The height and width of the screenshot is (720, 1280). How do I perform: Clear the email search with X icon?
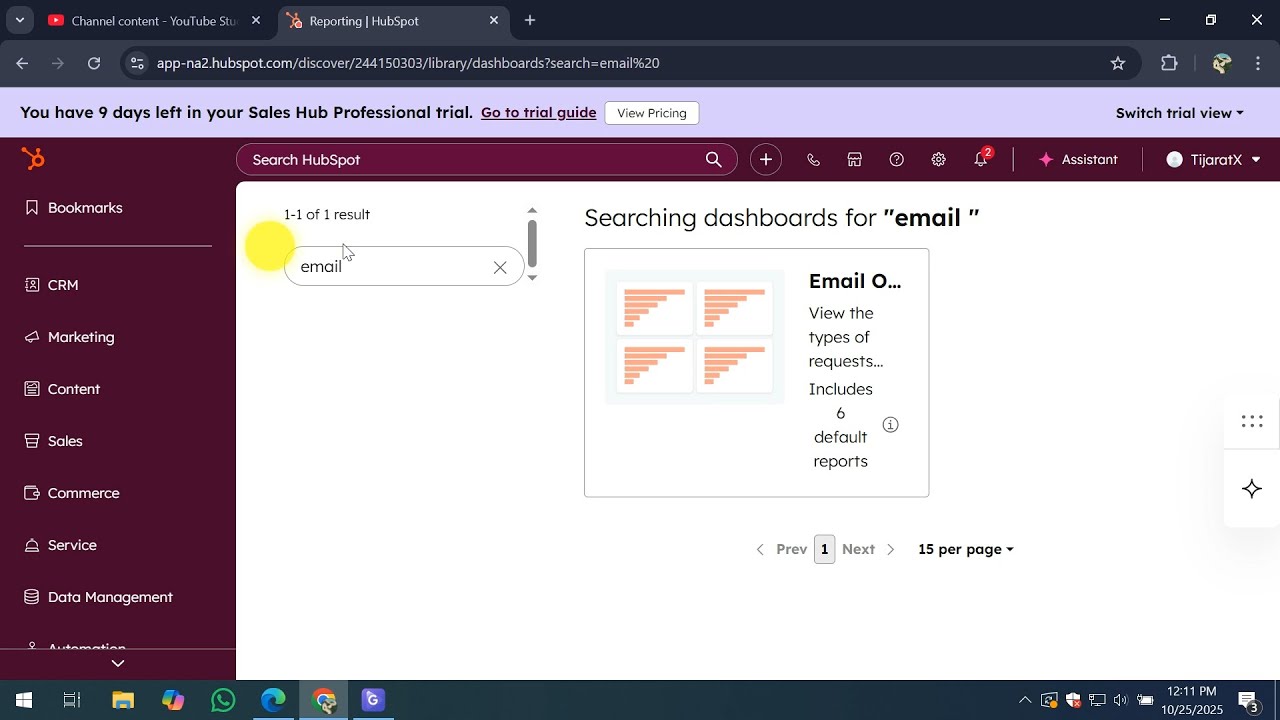pyautogui.click(x=500, y=267)
